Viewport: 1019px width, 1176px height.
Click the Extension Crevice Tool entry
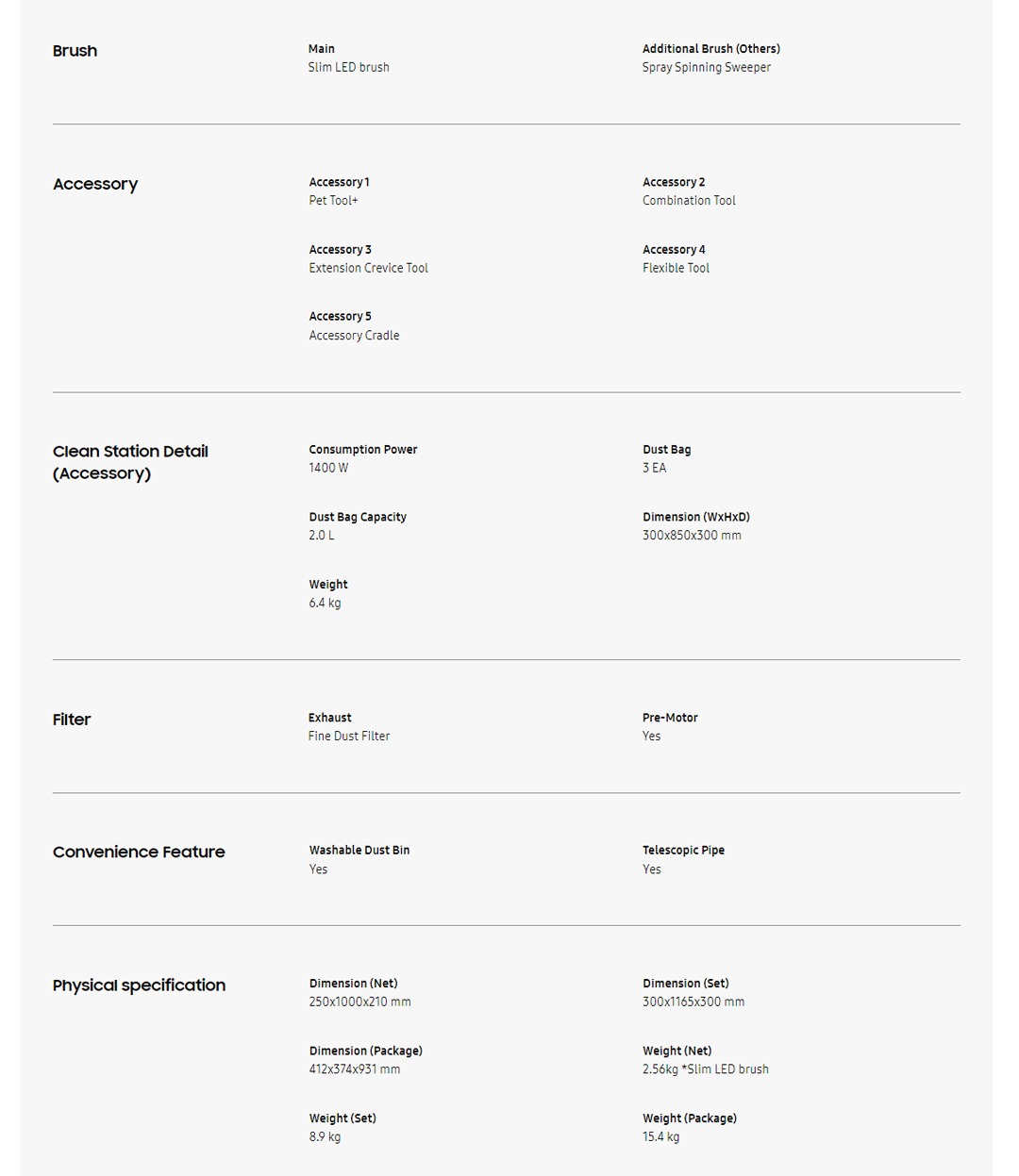[368, 268]
